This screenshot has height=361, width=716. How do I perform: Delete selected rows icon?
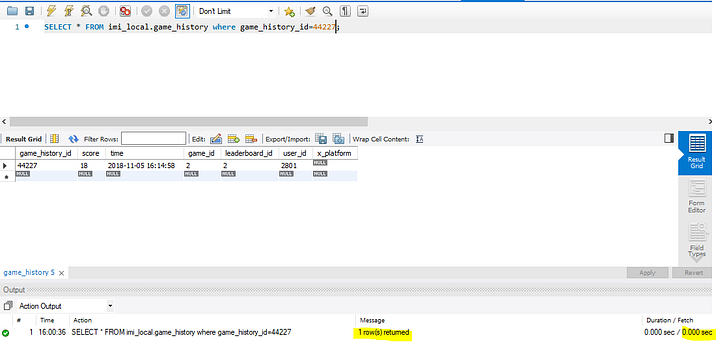[251, 139]
